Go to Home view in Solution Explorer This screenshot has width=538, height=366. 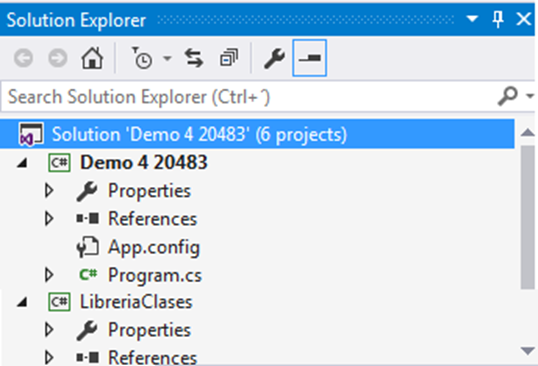tap(92, 58)
